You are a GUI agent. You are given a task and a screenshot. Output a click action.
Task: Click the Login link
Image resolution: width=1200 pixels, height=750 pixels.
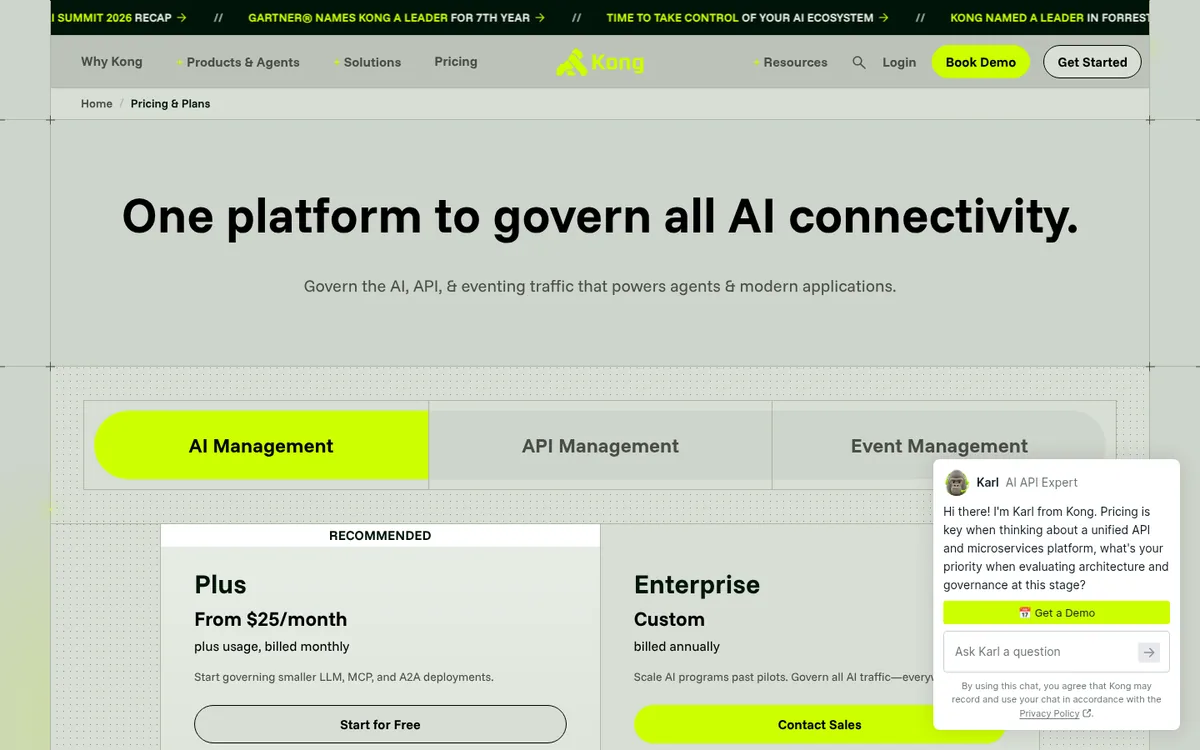coord(899,62)
